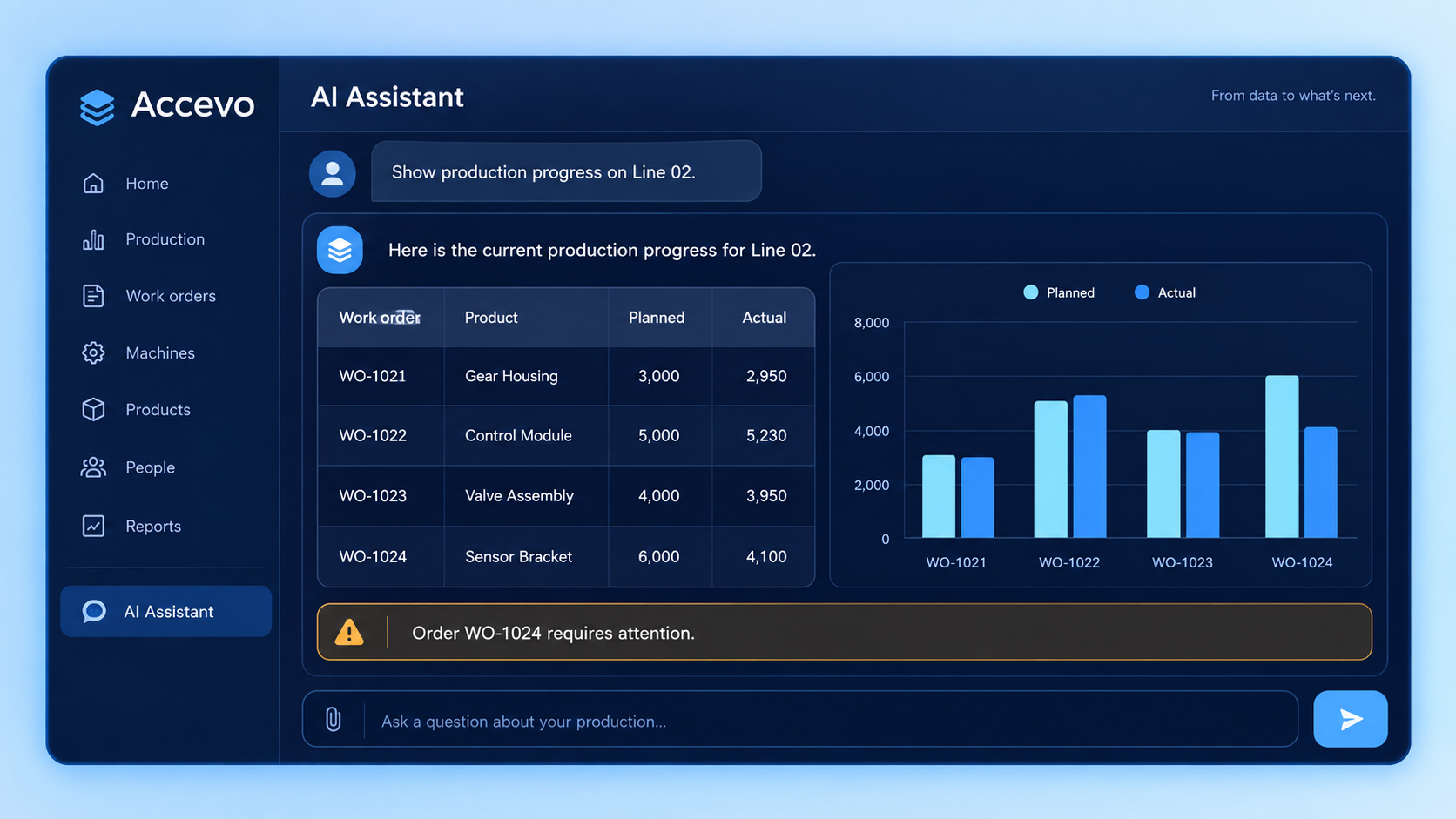Click the Production bar-chart icon
The height and width of the screenshot is (819, 1456).
click(x=93, y=239)
